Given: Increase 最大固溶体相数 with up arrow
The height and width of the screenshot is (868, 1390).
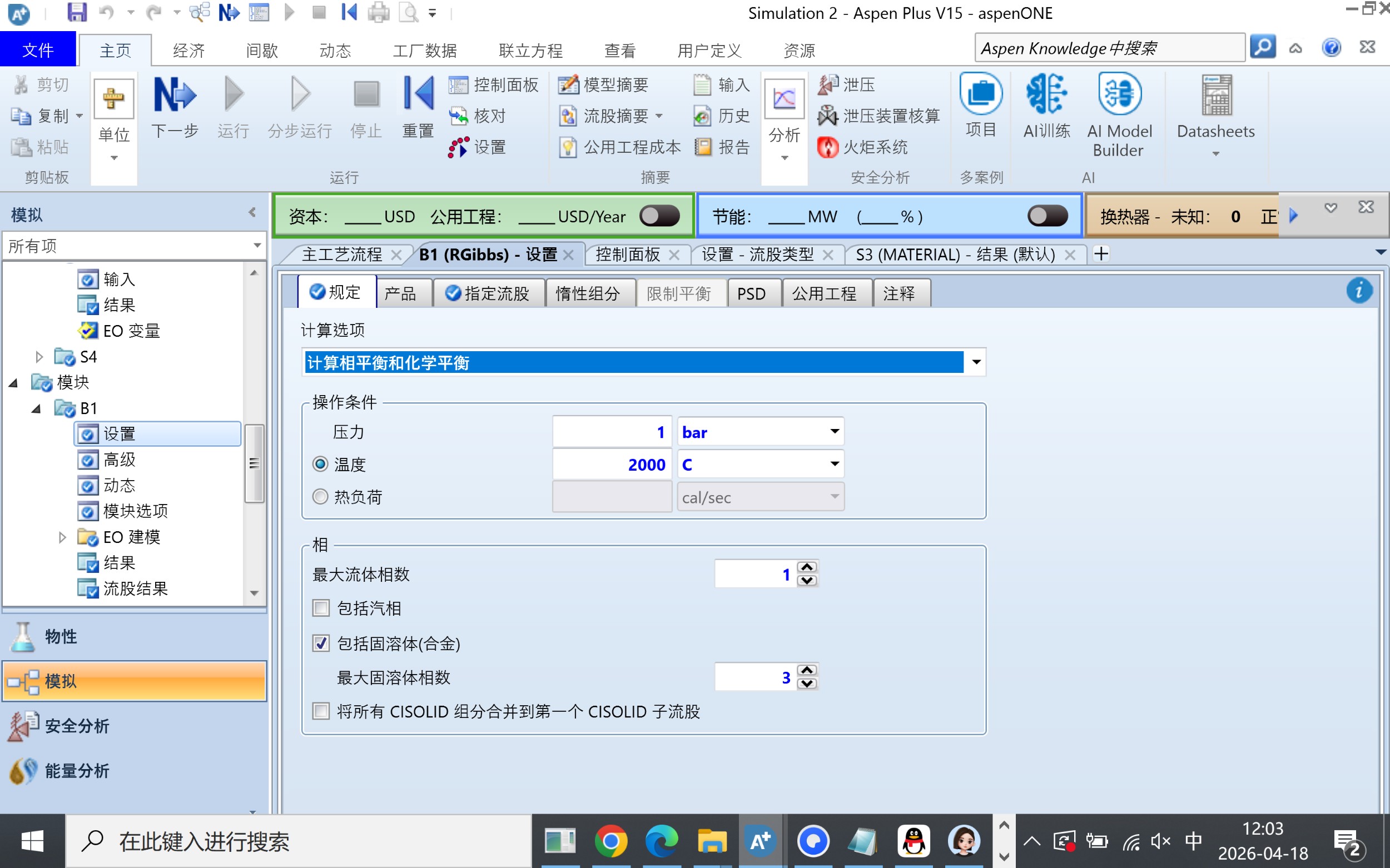Looking at the screenshot, I should [807, 671].
